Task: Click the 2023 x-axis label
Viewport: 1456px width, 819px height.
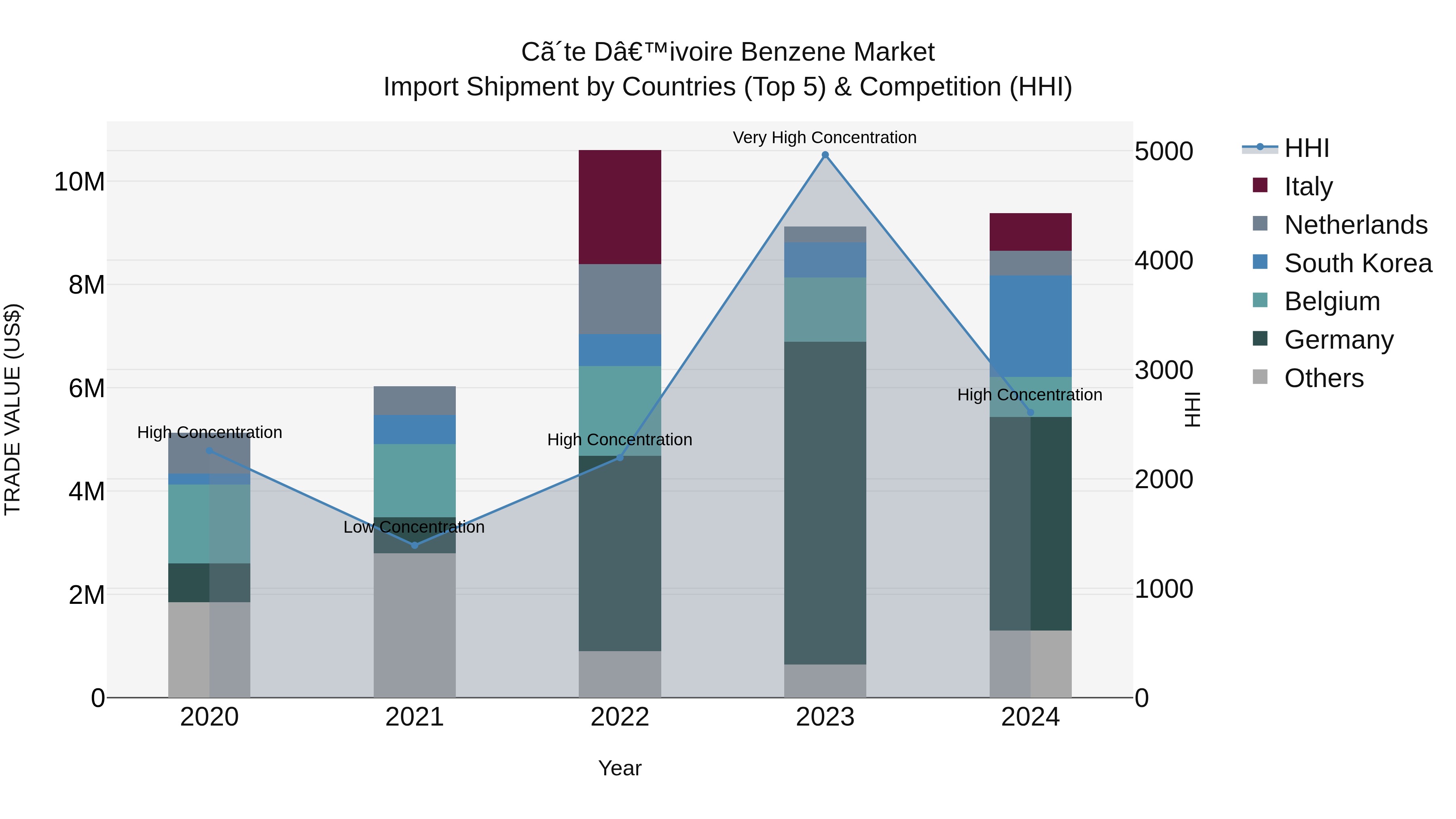Action: click(825, 717)
